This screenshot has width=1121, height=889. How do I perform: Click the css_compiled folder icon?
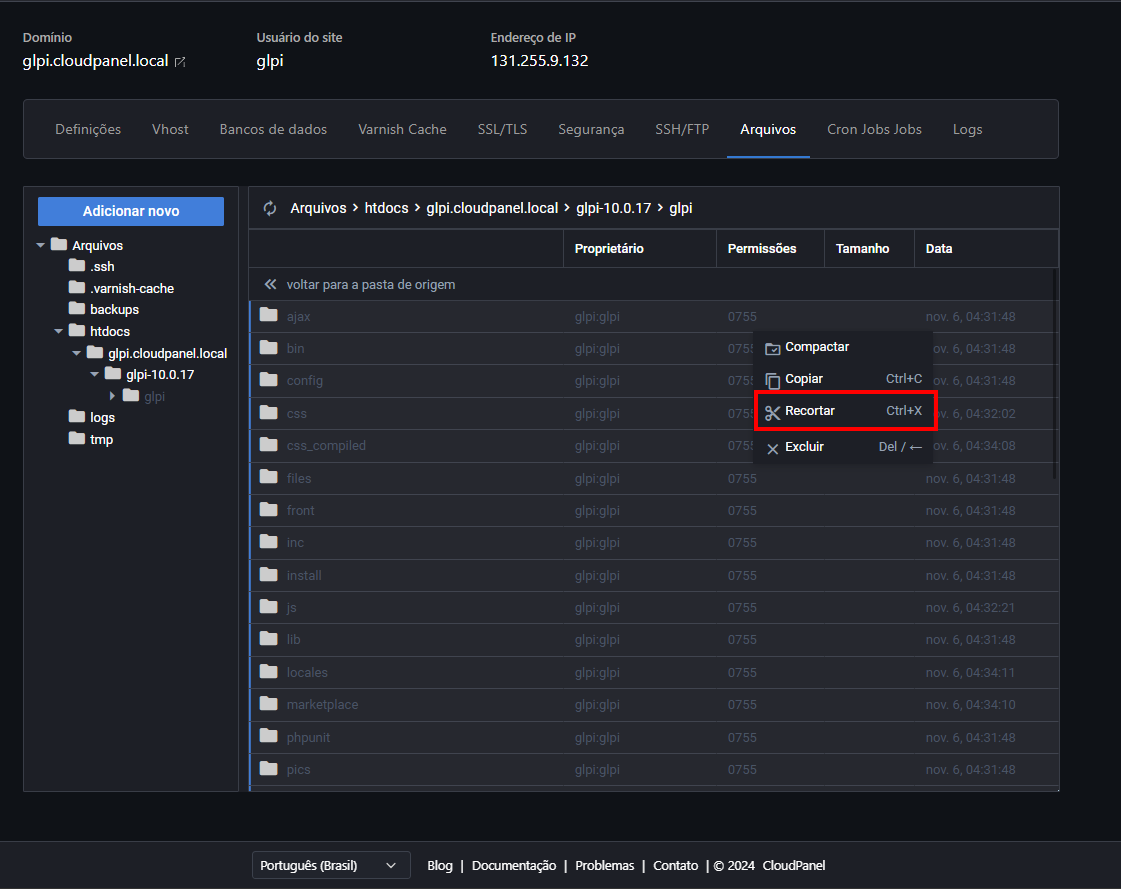click(x=269, y=445)
